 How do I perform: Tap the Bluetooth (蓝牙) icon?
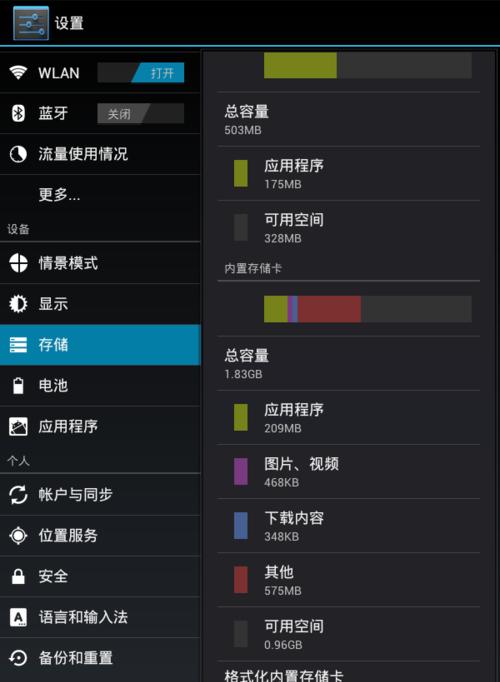(x=18, y=114)
